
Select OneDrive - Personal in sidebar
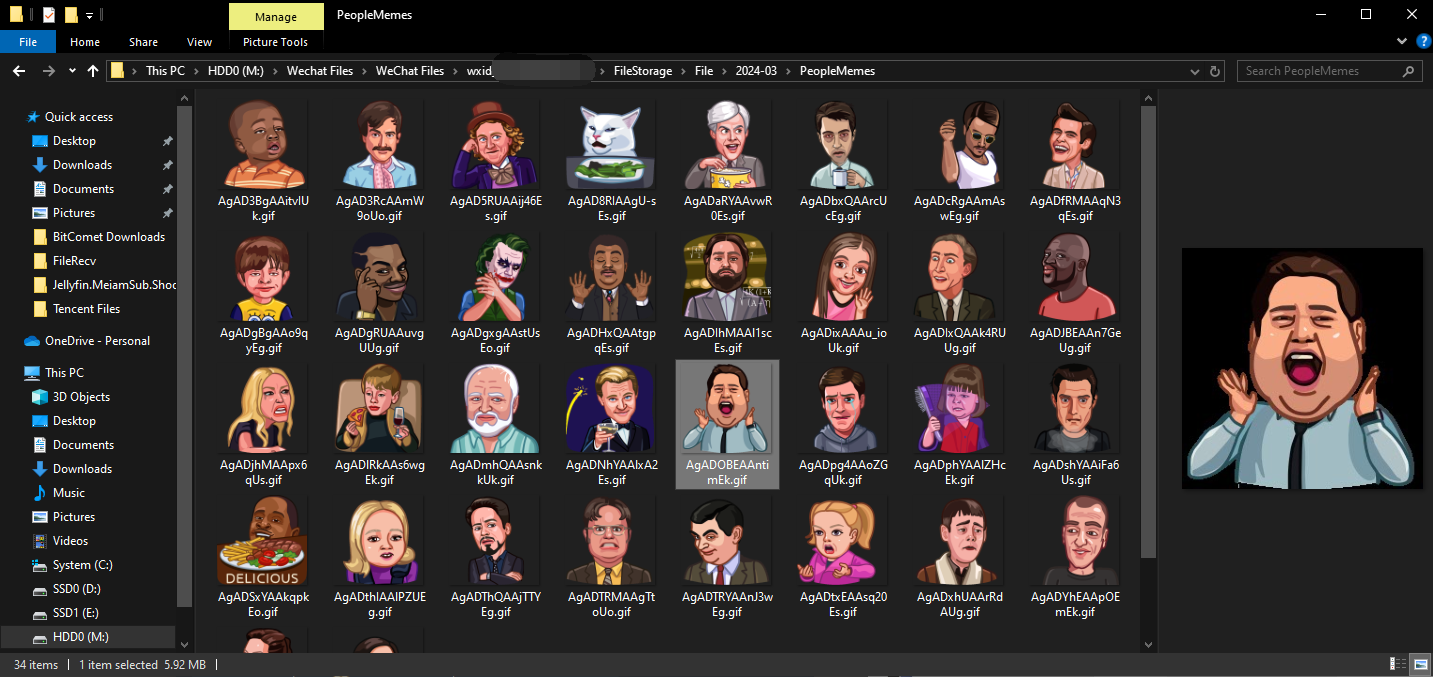pos(97,341)
